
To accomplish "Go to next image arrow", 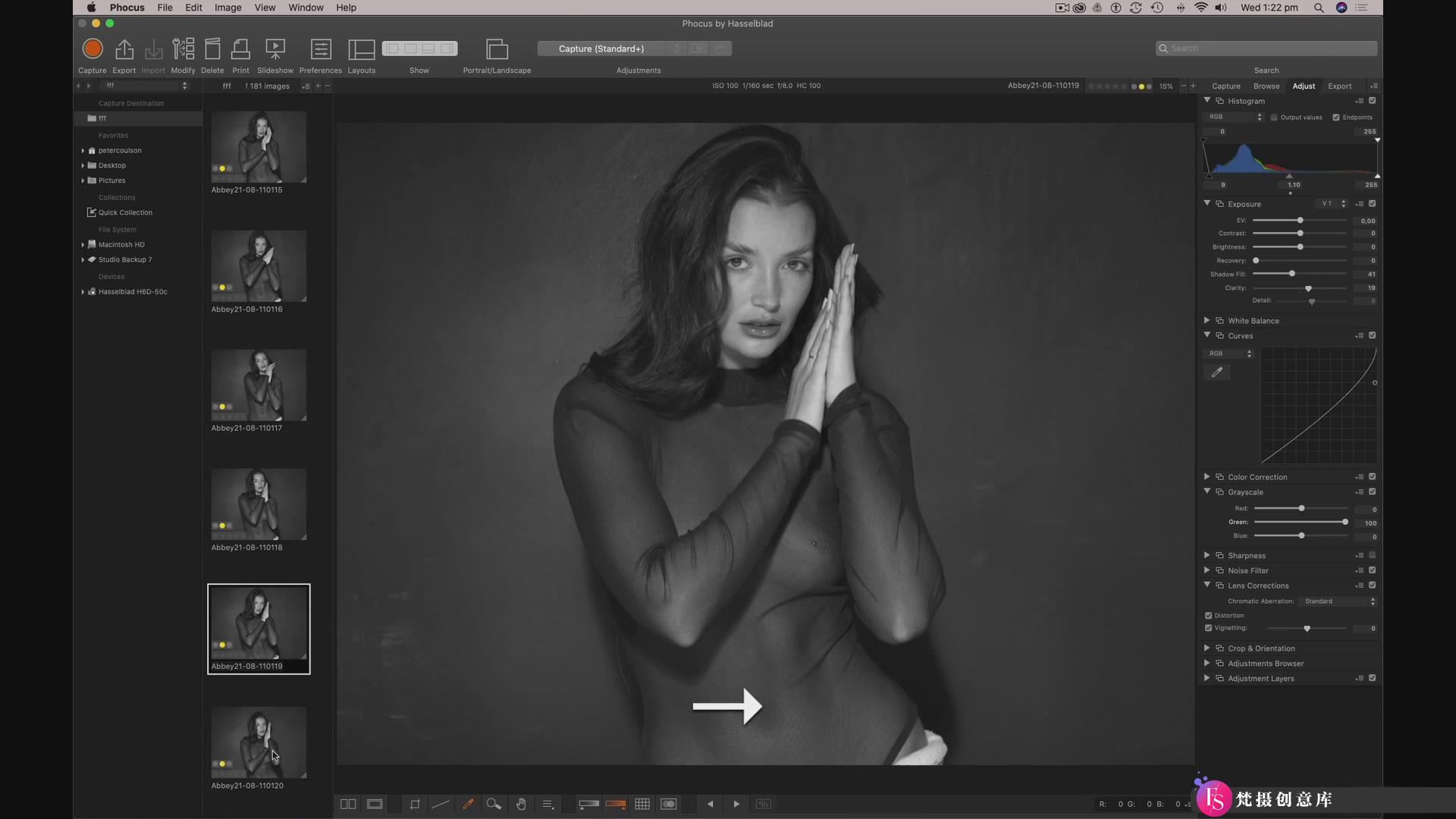I will click(736, 804).
